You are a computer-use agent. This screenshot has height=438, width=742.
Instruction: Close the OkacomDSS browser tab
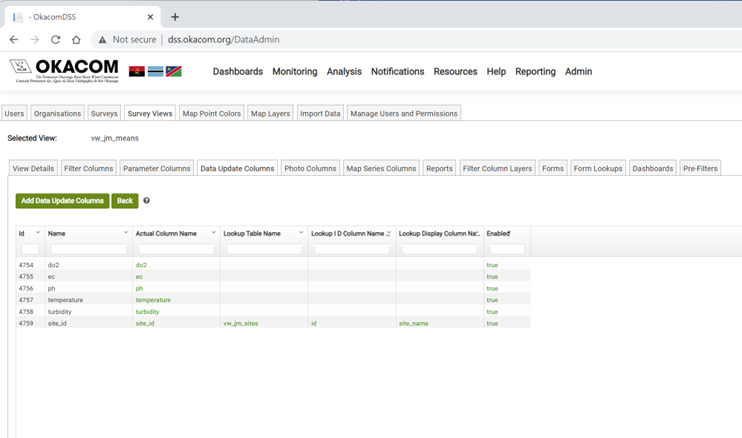point(150,17)
